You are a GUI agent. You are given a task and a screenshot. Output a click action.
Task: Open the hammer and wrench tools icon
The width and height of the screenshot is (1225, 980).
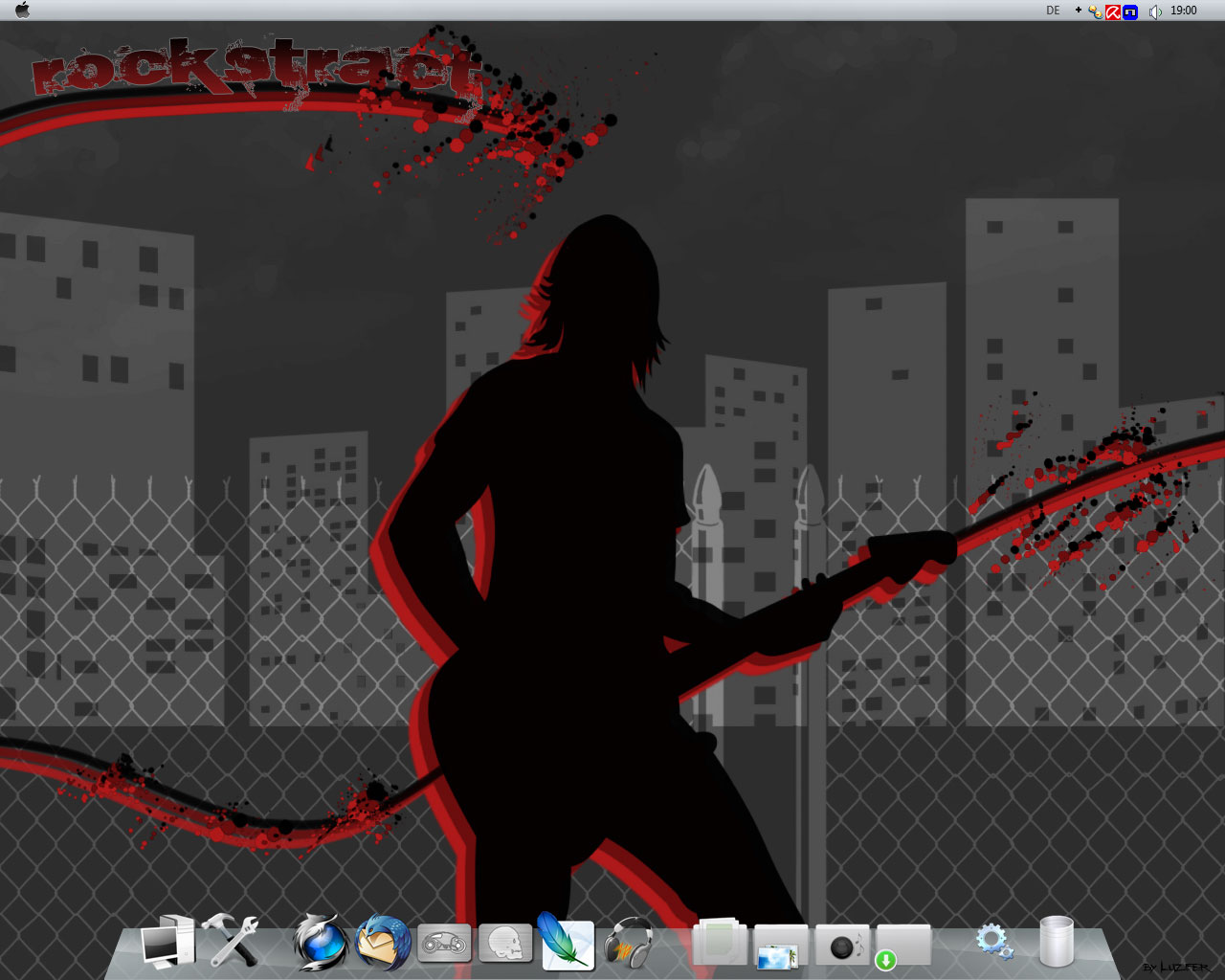(x=230, y=941)
